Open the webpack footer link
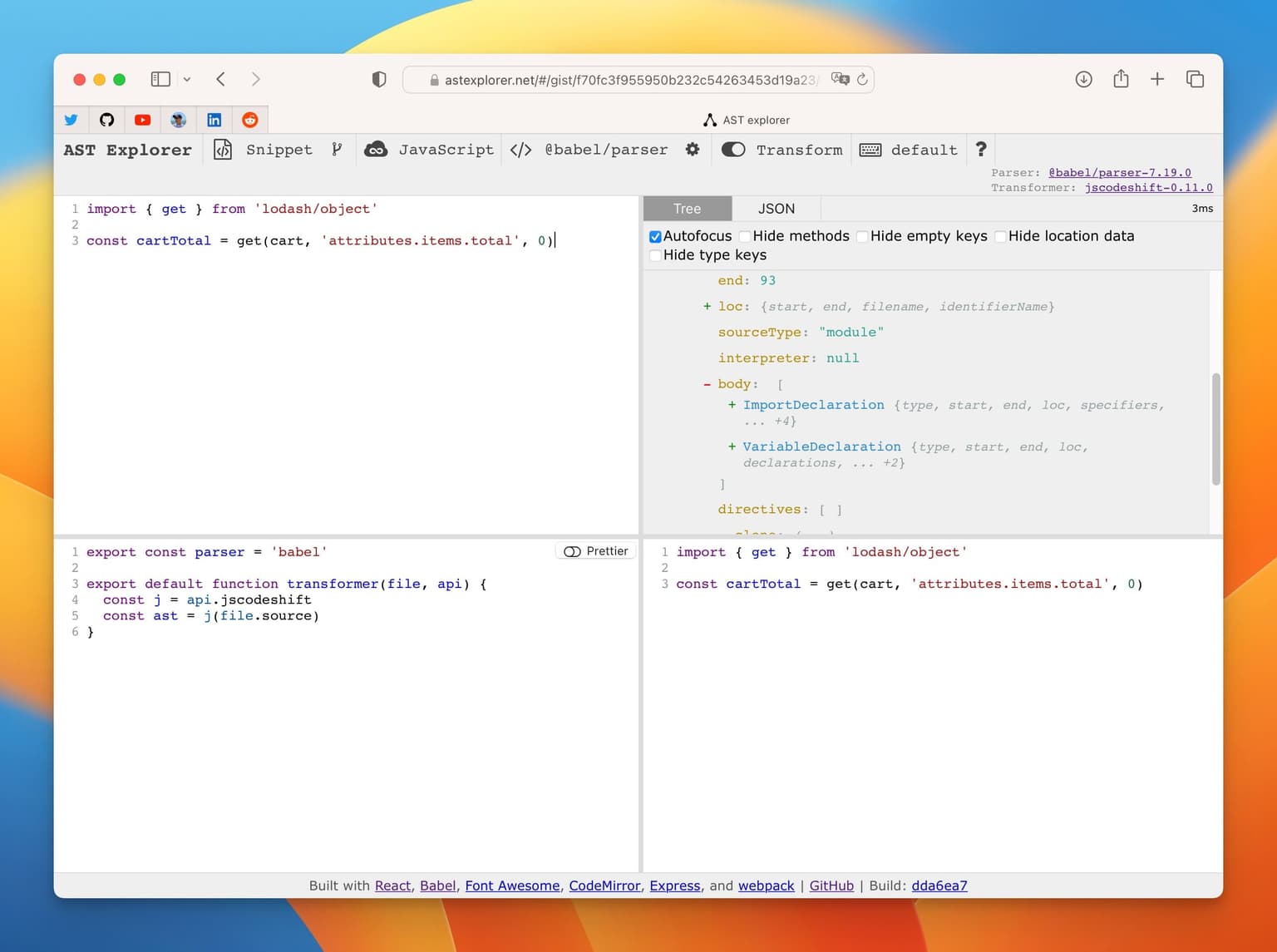The height and width of the screenshot is (952, 1277). pos(767,885)
